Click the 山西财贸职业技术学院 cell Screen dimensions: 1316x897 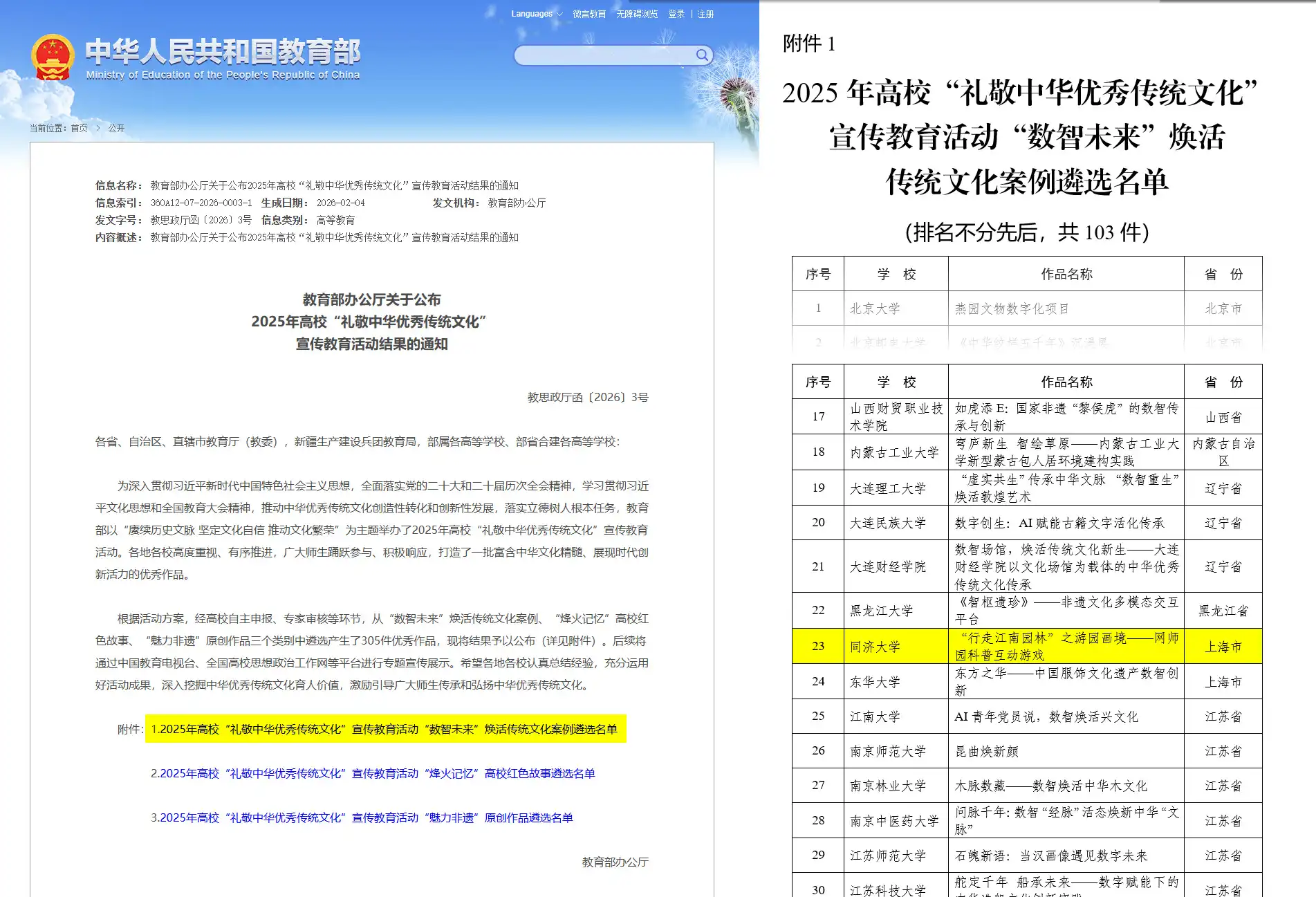(x=896, y=417)
